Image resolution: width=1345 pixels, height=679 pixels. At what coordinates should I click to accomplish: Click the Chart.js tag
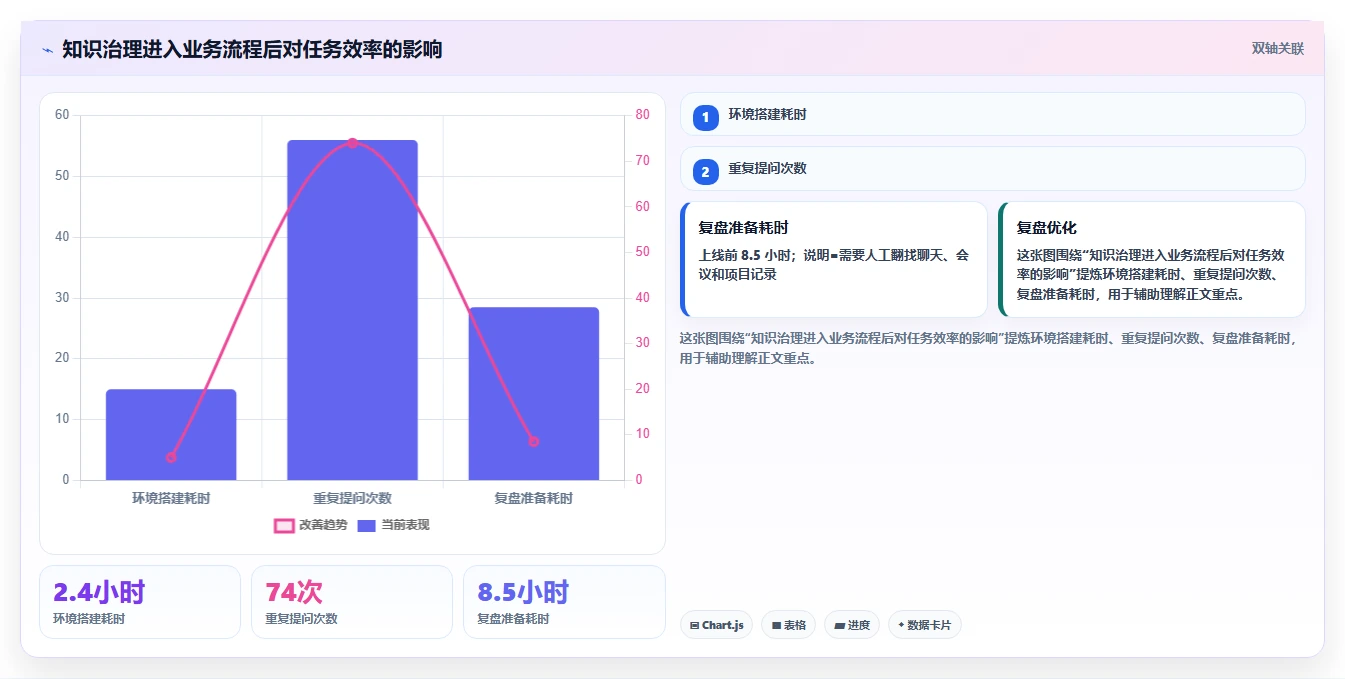(x=716, y=625)
